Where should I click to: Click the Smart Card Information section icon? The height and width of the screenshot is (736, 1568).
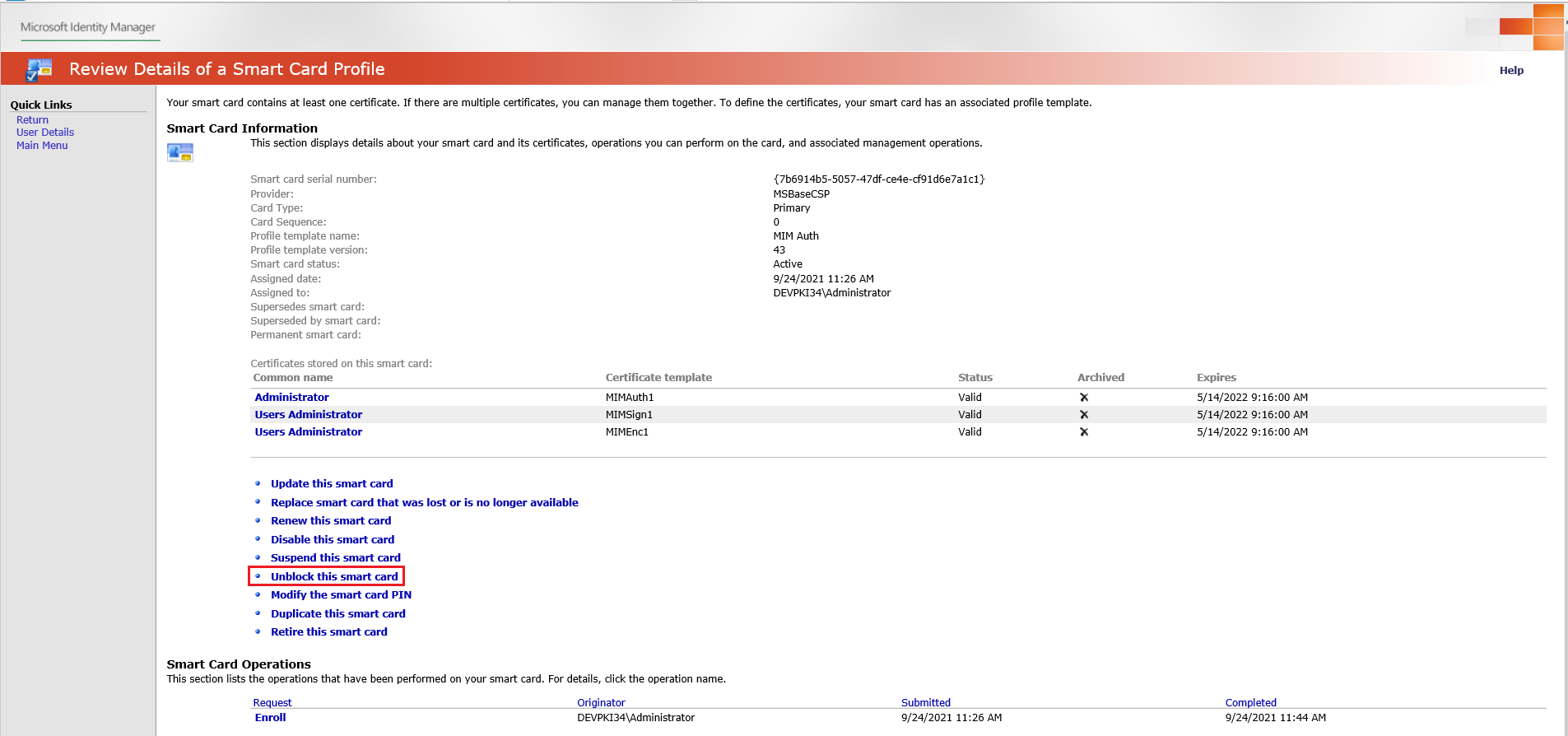(180, 152)
